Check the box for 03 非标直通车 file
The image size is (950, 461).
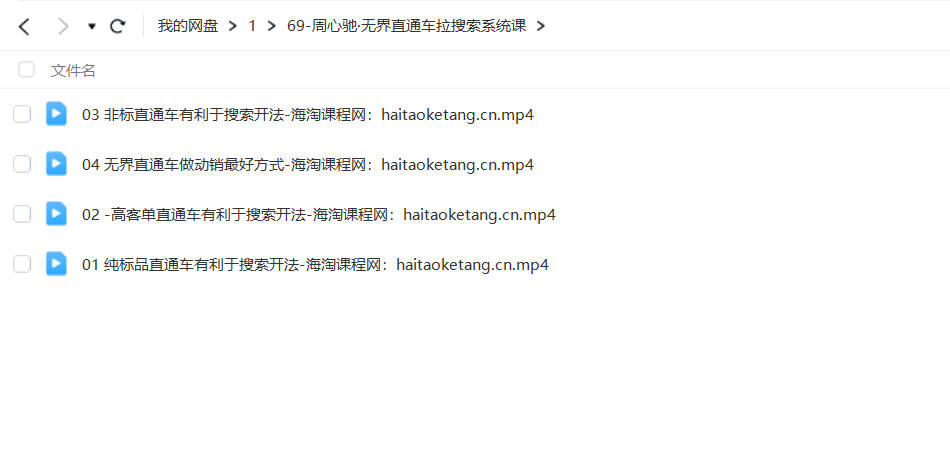[22, 114]
